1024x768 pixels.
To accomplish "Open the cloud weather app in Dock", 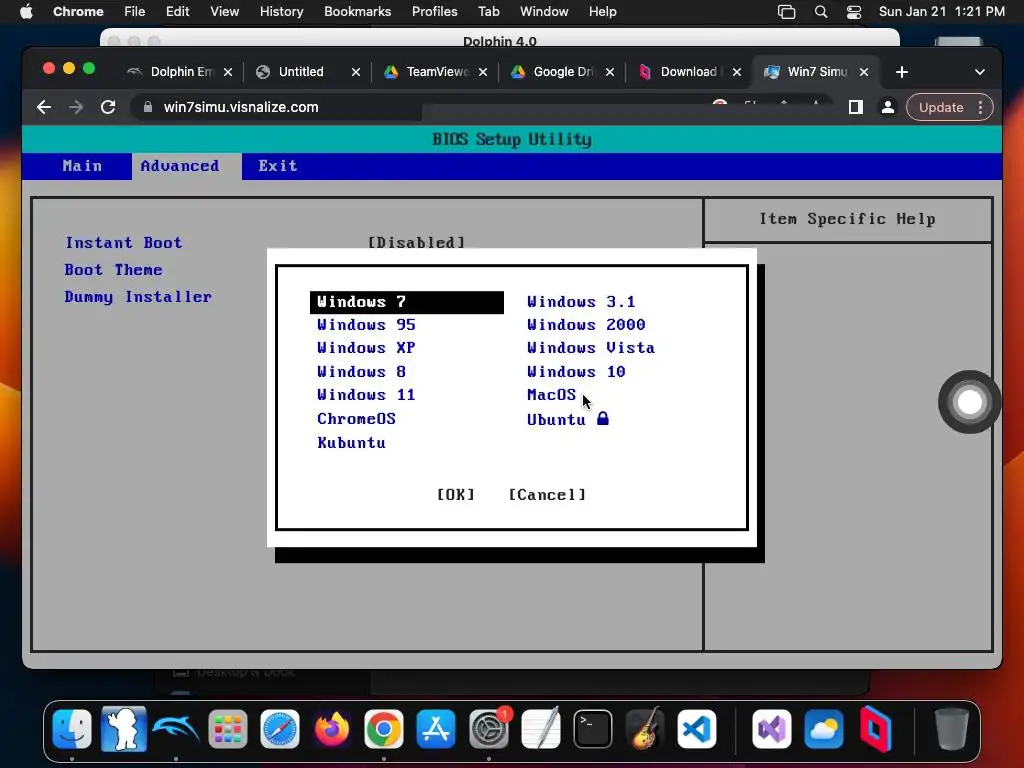I will click(x=824, y=729).
